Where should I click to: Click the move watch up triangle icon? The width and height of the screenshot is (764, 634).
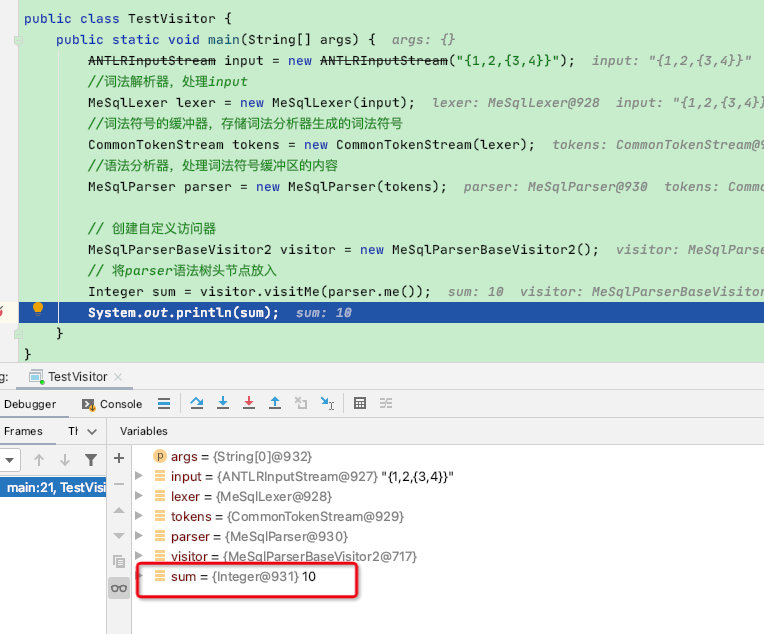pyautogui.click(x=119, y=510)
